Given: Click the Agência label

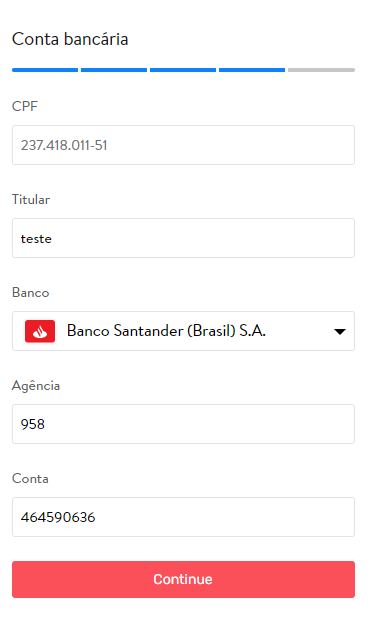Looking at the screenshot, I should click(36, 385).
